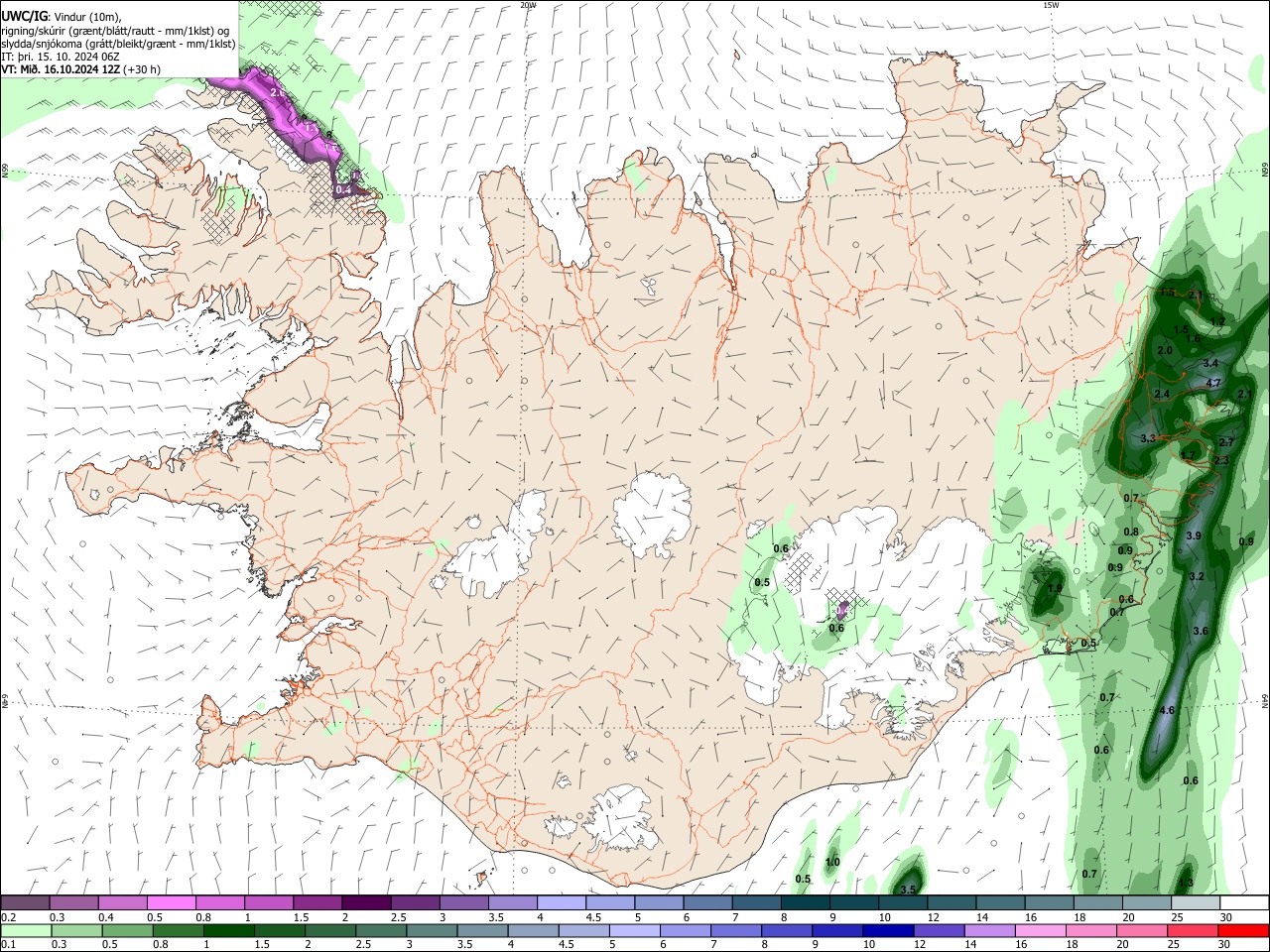Click the 1.0 value off the south coast
1270x952 pixels.
coord(832,862)
